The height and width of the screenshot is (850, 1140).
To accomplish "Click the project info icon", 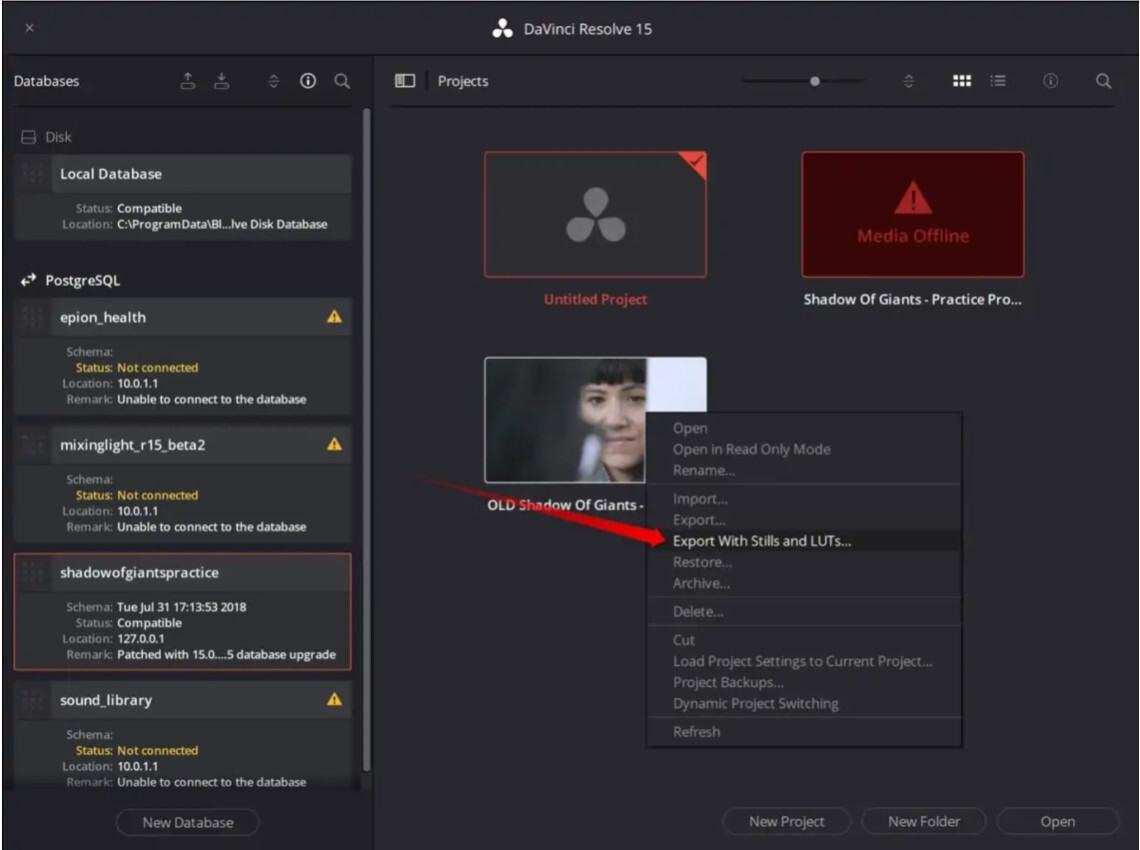I will pyautogui.click(x=1051, y=81).
